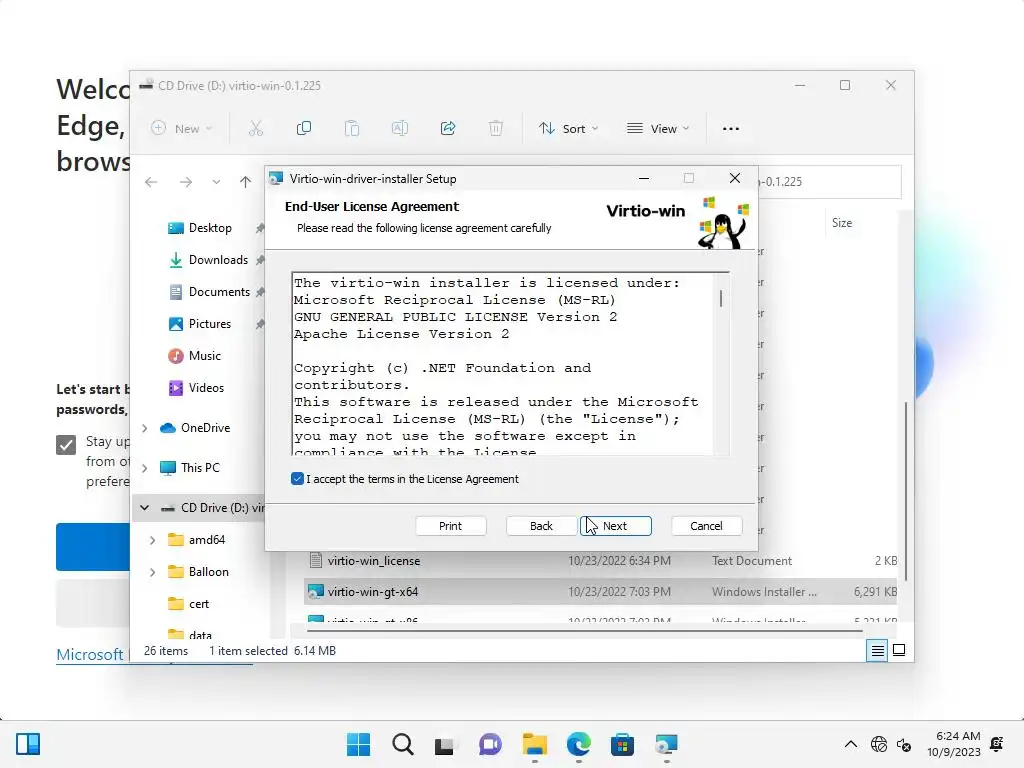The width and height of the screenshot is (1024, 768).
Task: Open Documents in quick access
Action: (218, 292)
